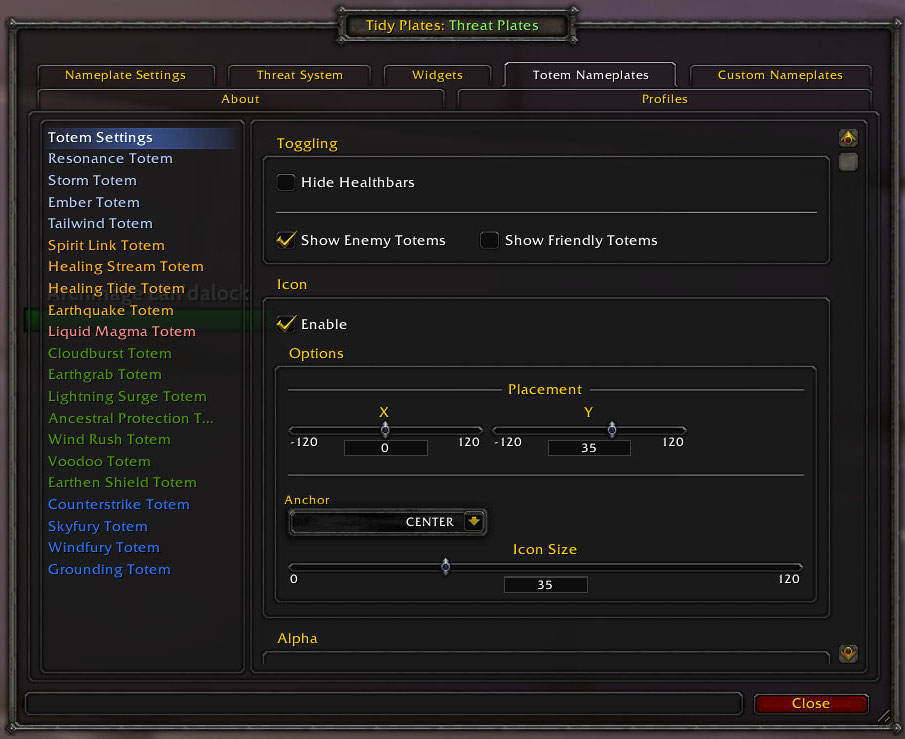Click the scroll up arrow icon

tap(848, 139)
